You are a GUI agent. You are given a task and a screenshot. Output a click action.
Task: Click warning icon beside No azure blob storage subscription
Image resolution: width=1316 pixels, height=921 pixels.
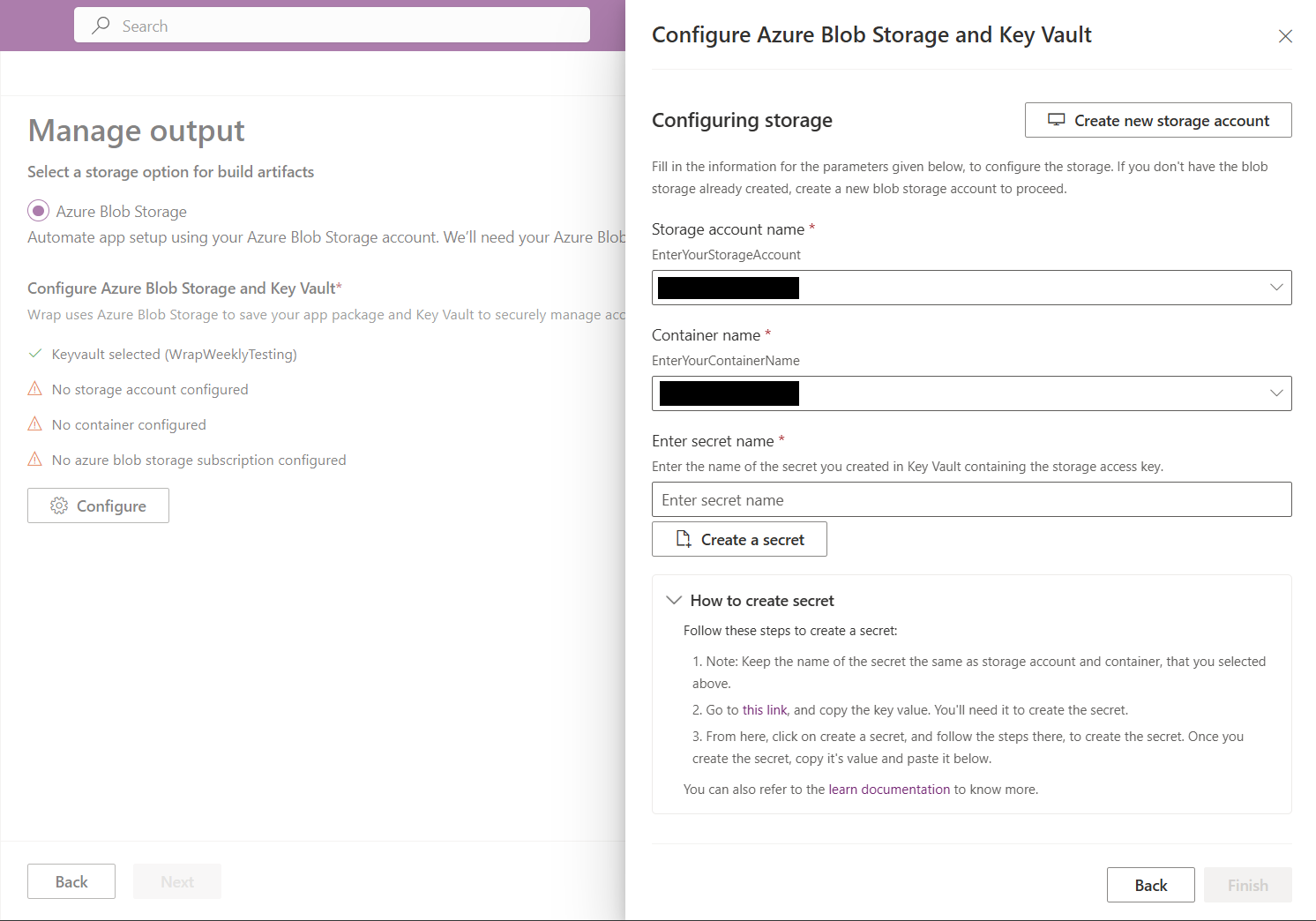point(35,460)
